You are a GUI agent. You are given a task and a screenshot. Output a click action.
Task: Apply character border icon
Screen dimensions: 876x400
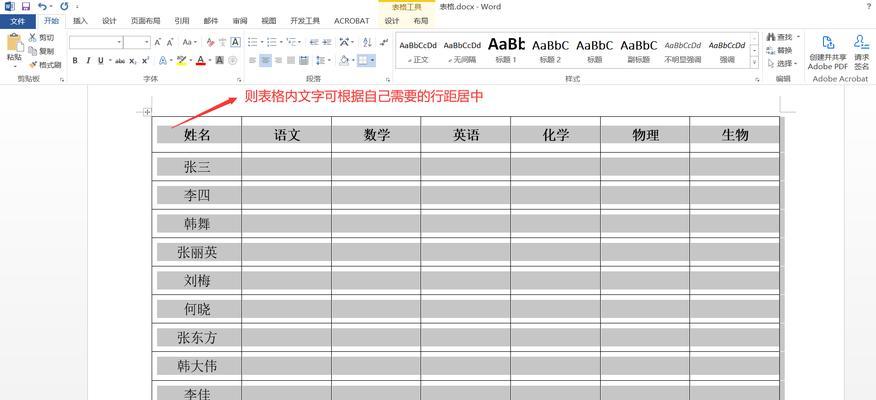pyautogui.click(x=235, y=42)
